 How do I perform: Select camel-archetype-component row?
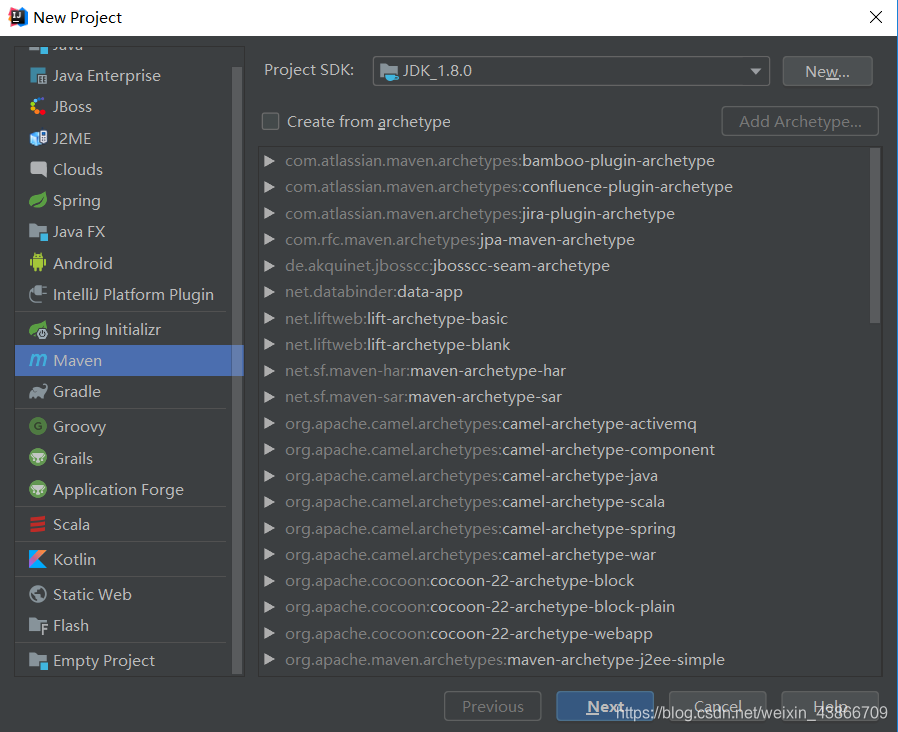[x=564, y=450]
